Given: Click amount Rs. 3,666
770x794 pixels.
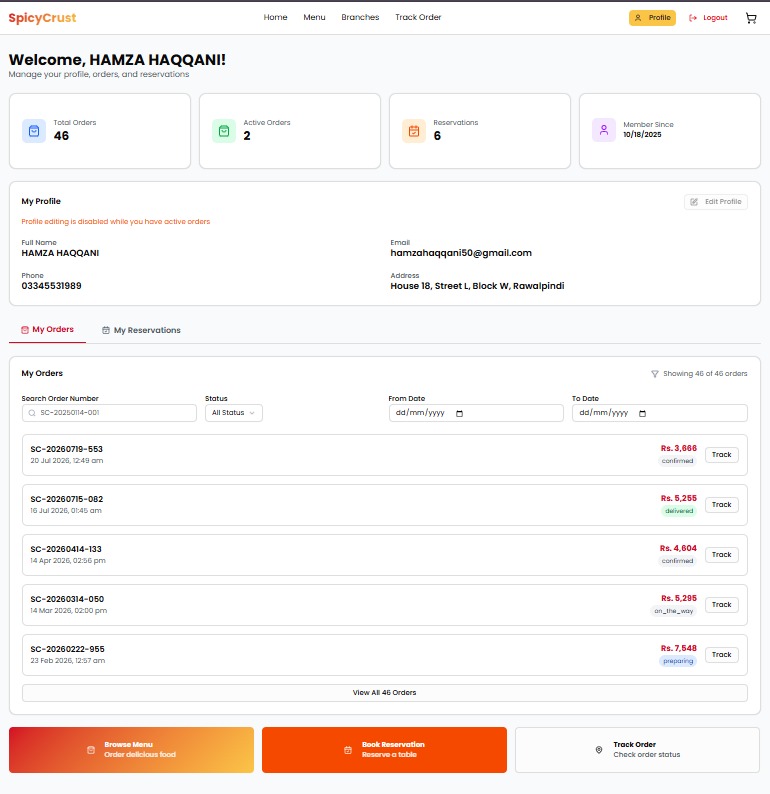Looking at the screenshot, I should [678, 448].
